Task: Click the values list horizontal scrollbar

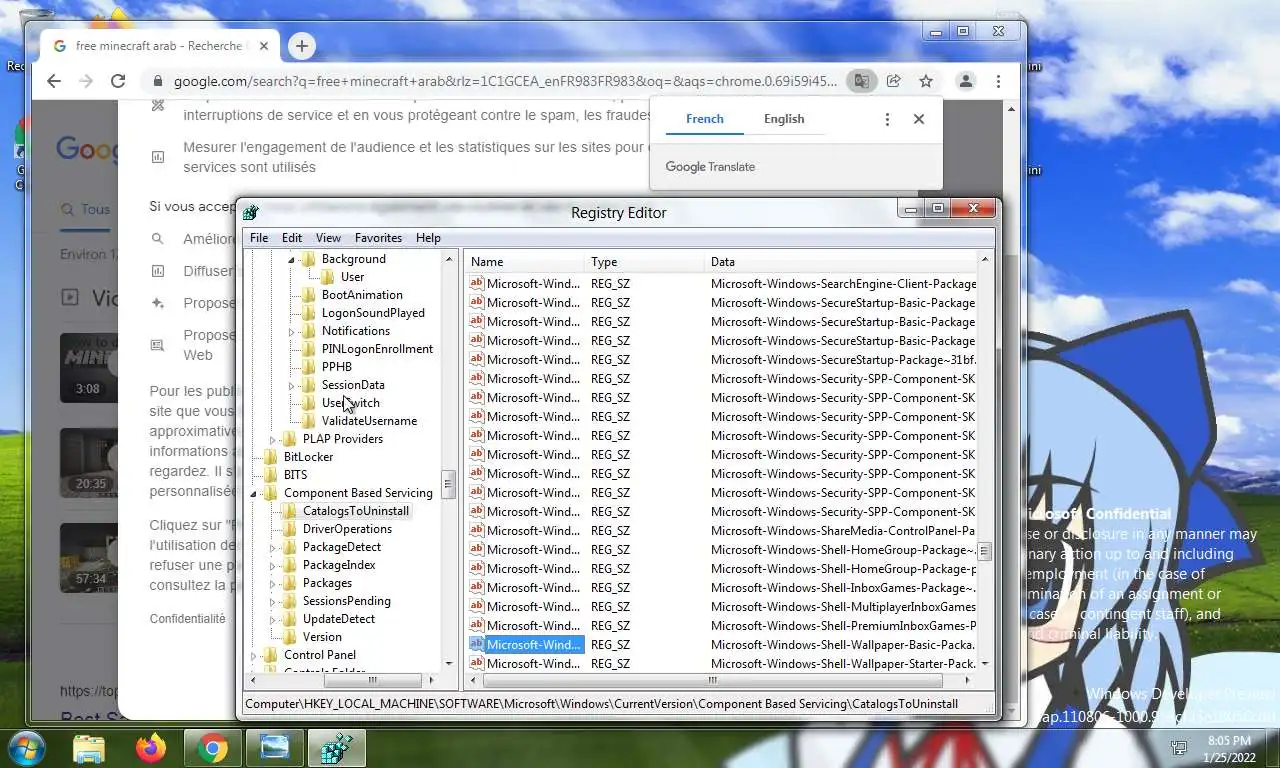Action: (x=712, y=680)
